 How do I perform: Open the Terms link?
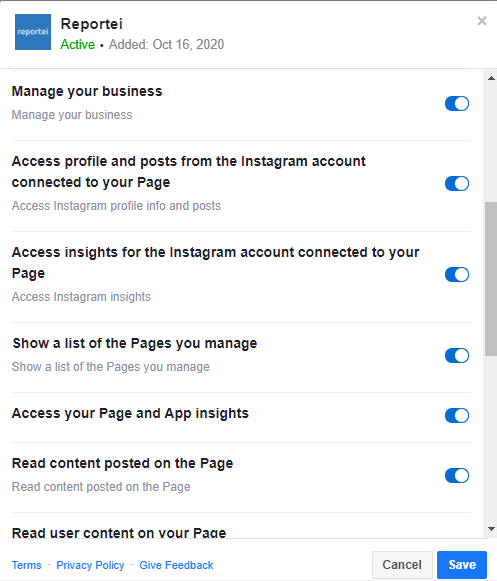26,565
